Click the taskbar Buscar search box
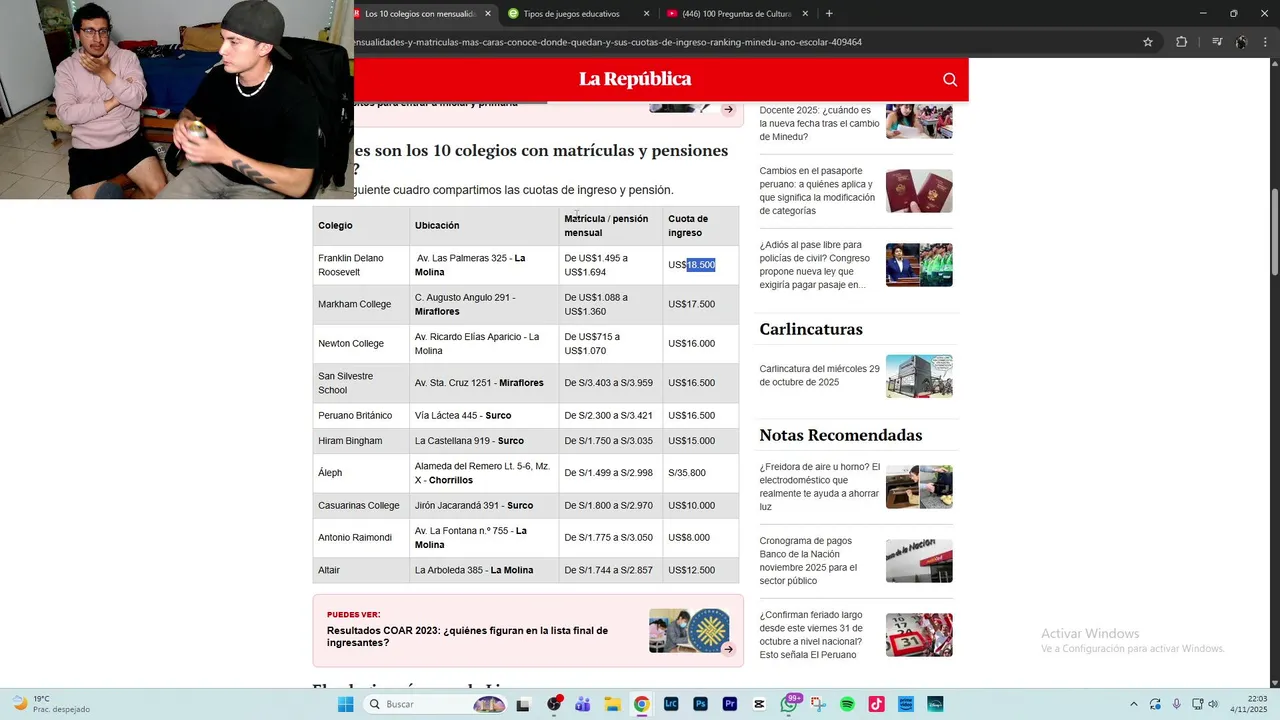This screenshot has width=1280, height=720. (436, 704)
